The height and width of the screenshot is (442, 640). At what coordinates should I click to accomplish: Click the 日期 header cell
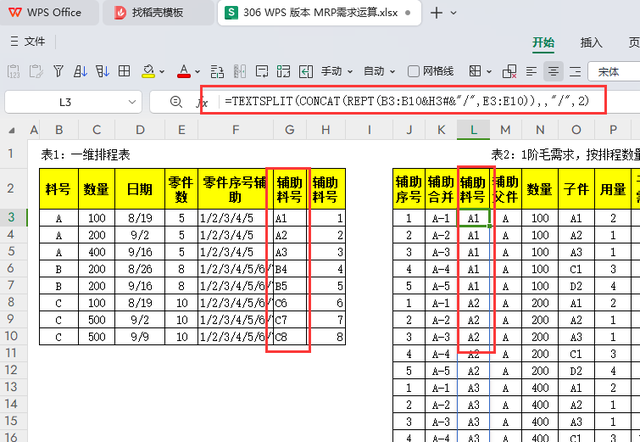[x=140, y=189]
